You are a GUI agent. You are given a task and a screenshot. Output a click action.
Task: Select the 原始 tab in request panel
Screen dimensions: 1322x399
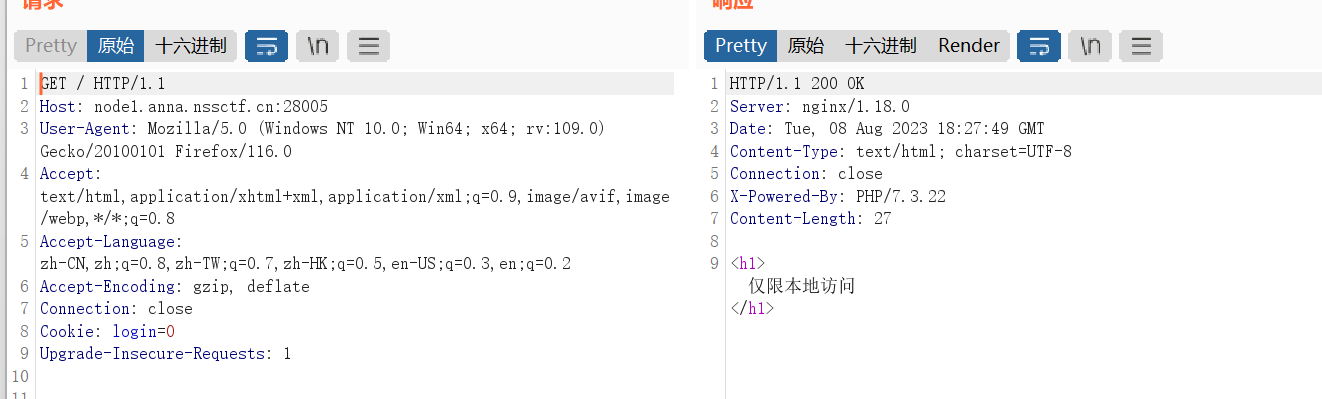click(115, 45)
